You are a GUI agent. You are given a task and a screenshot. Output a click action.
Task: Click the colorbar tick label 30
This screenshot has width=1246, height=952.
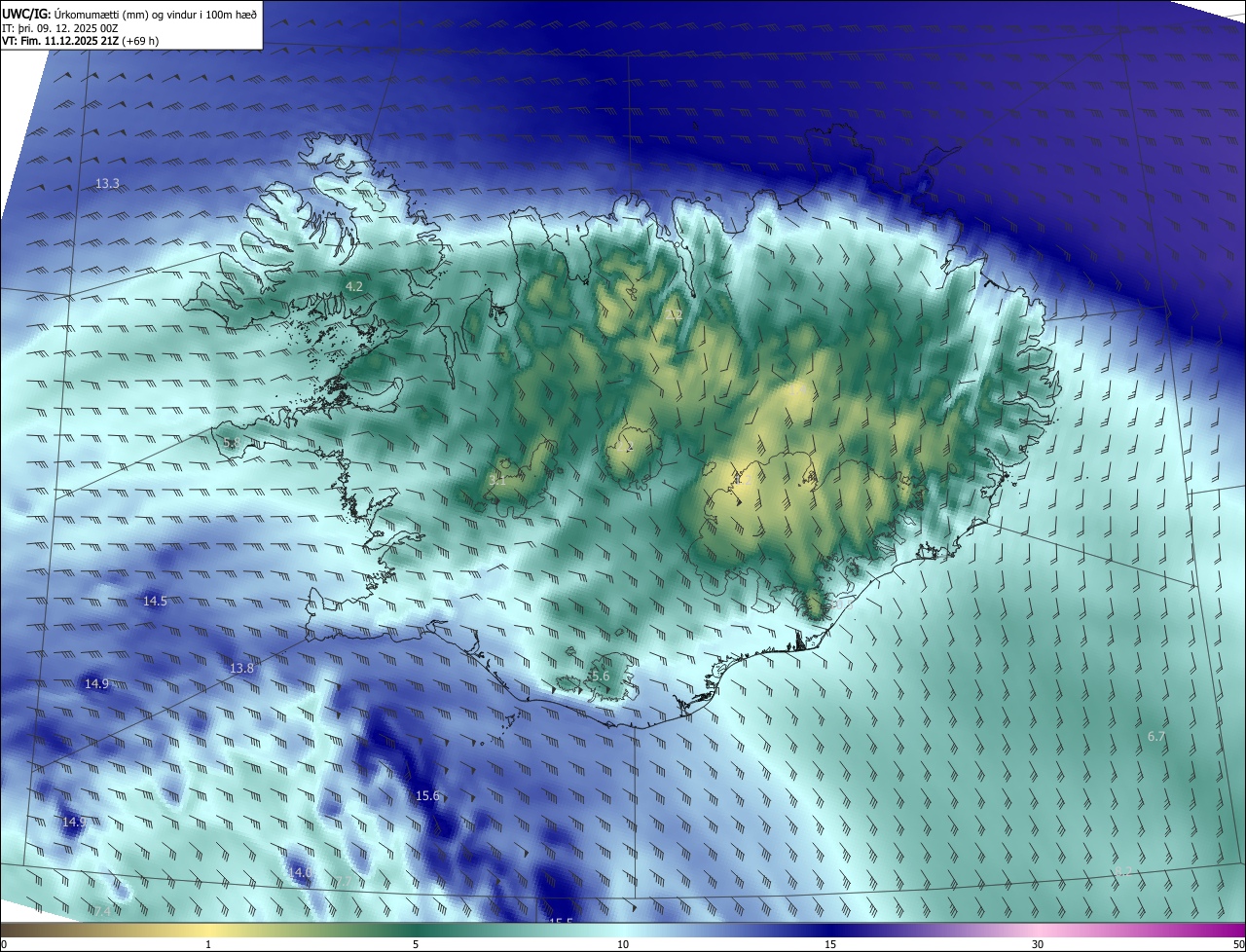coord(1038,944)
